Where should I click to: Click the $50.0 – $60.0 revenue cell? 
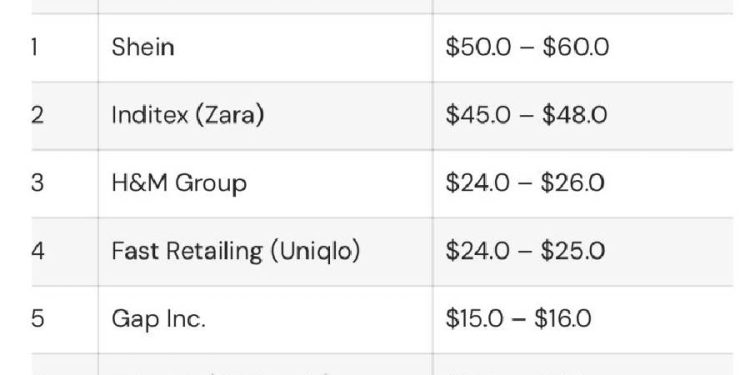583,48
